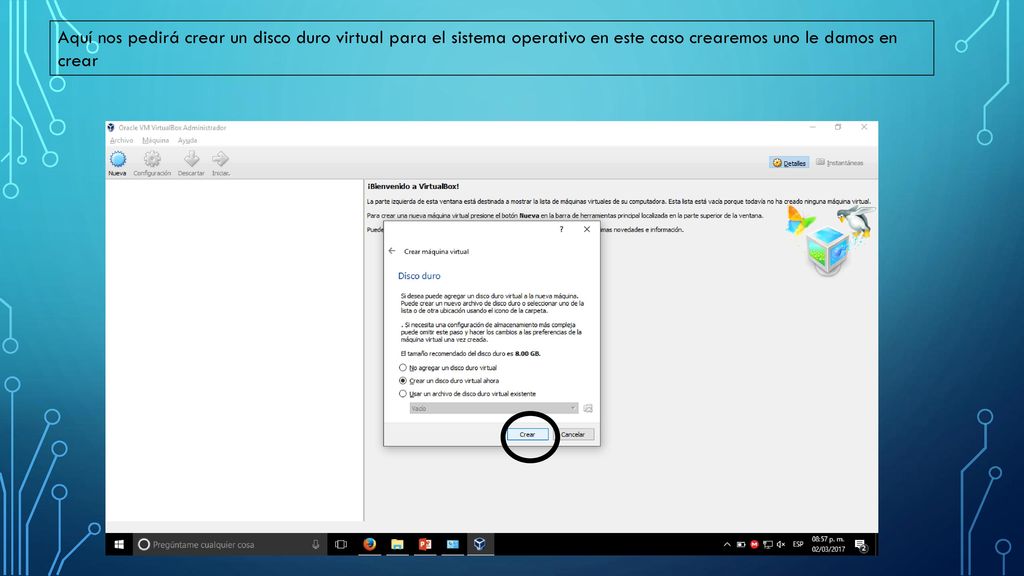The width and height of the screenshot is (1024, 576).
Task: Switch to the Detalles view
Action: click(789, 163)
